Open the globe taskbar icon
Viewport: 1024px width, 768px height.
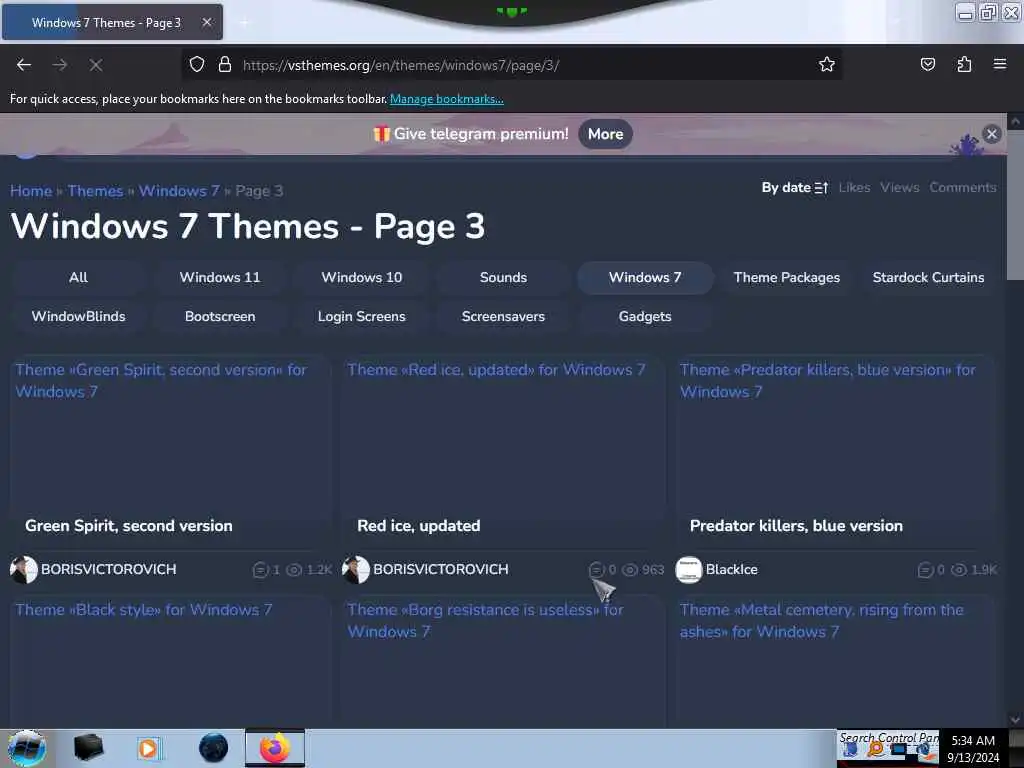(x=214, y=748)
